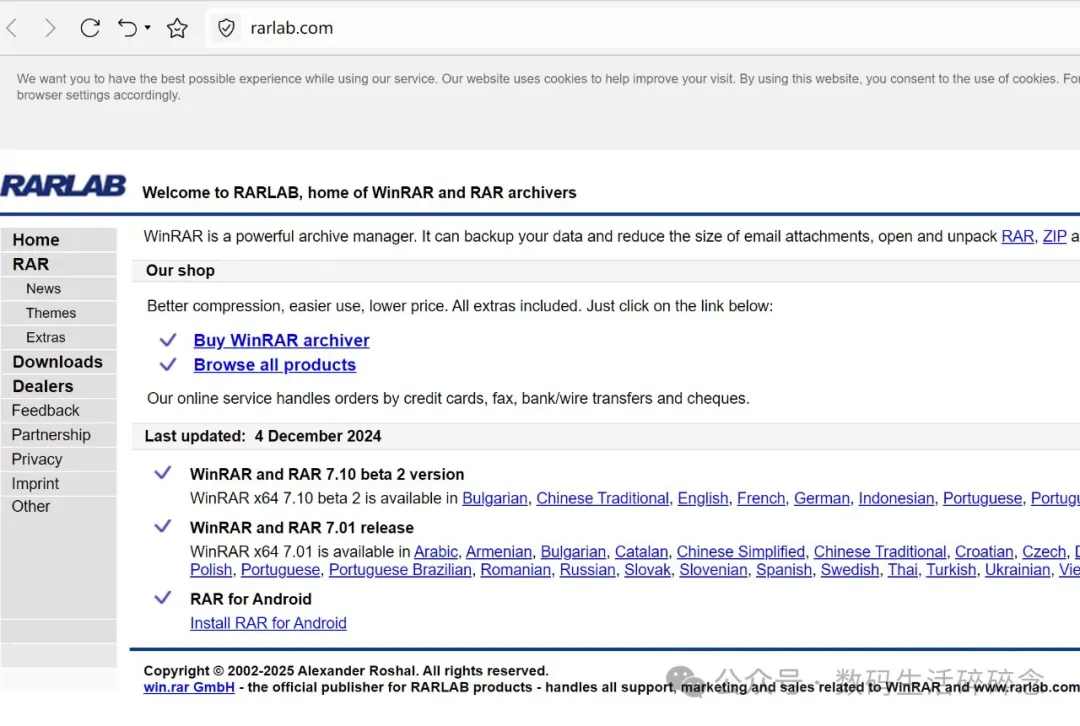This screenshot has width=1080, height=726.
Task: Download WinRAR 7.01 in Arabic
Action: 435,552
